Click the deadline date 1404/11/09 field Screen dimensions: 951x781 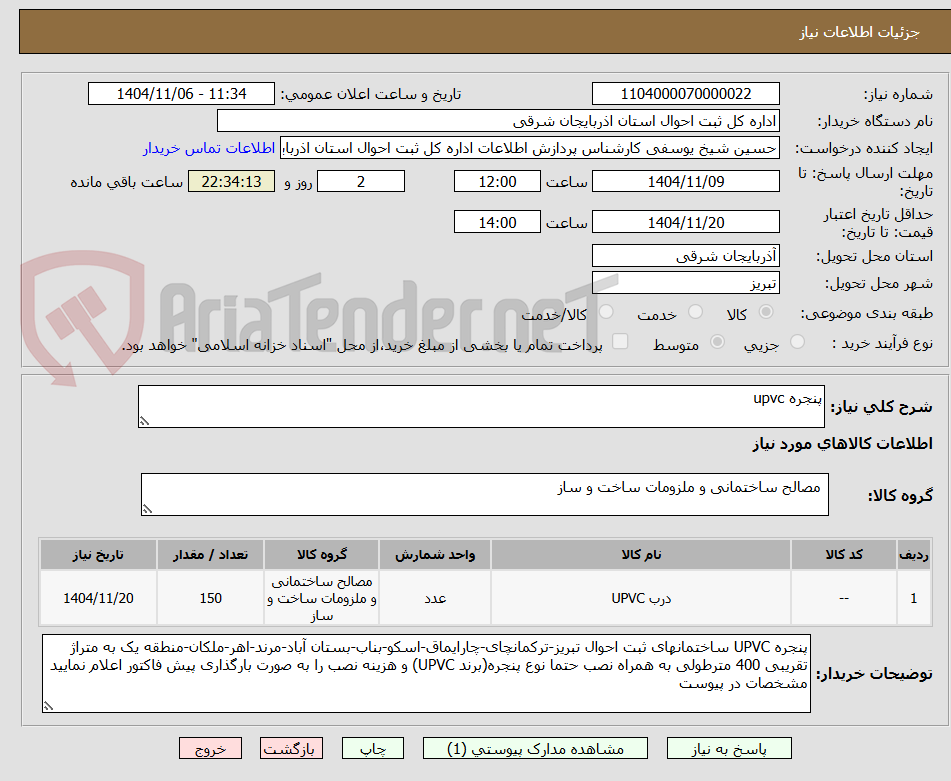pos(685,181)
